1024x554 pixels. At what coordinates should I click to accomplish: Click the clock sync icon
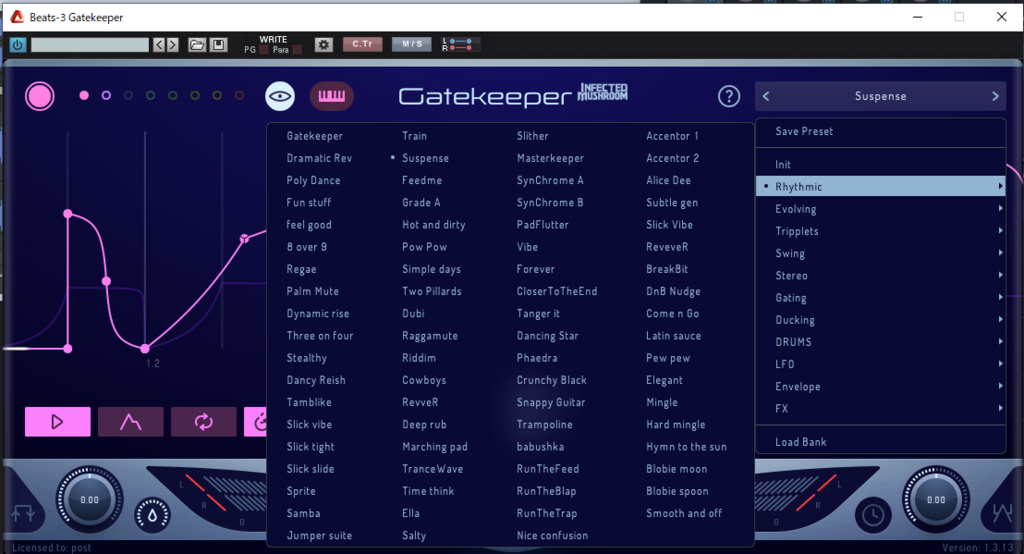point(873,515)
